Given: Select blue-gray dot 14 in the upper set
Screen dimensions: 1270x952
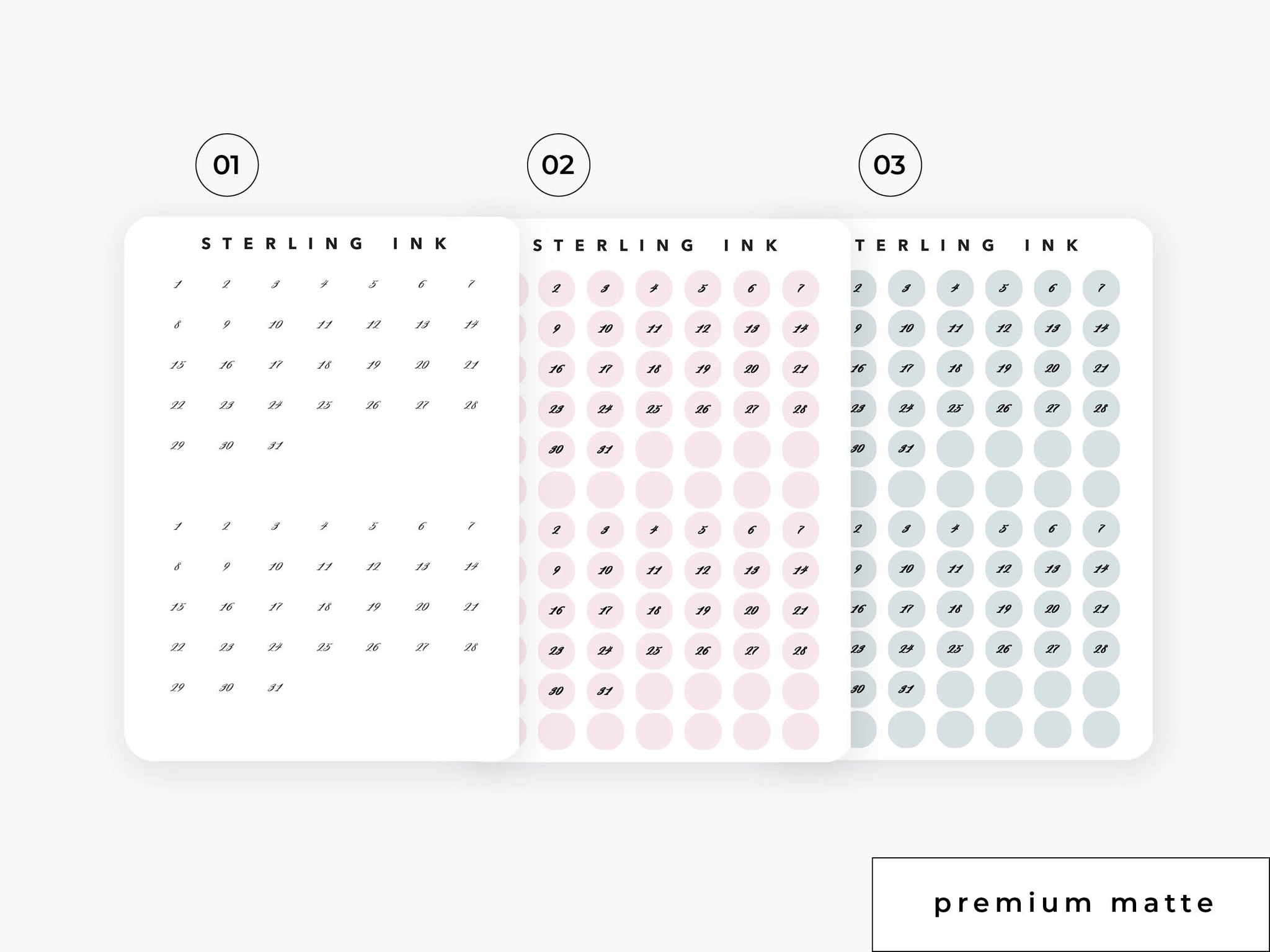Looking at the screenshot, I should (1101, 328).
